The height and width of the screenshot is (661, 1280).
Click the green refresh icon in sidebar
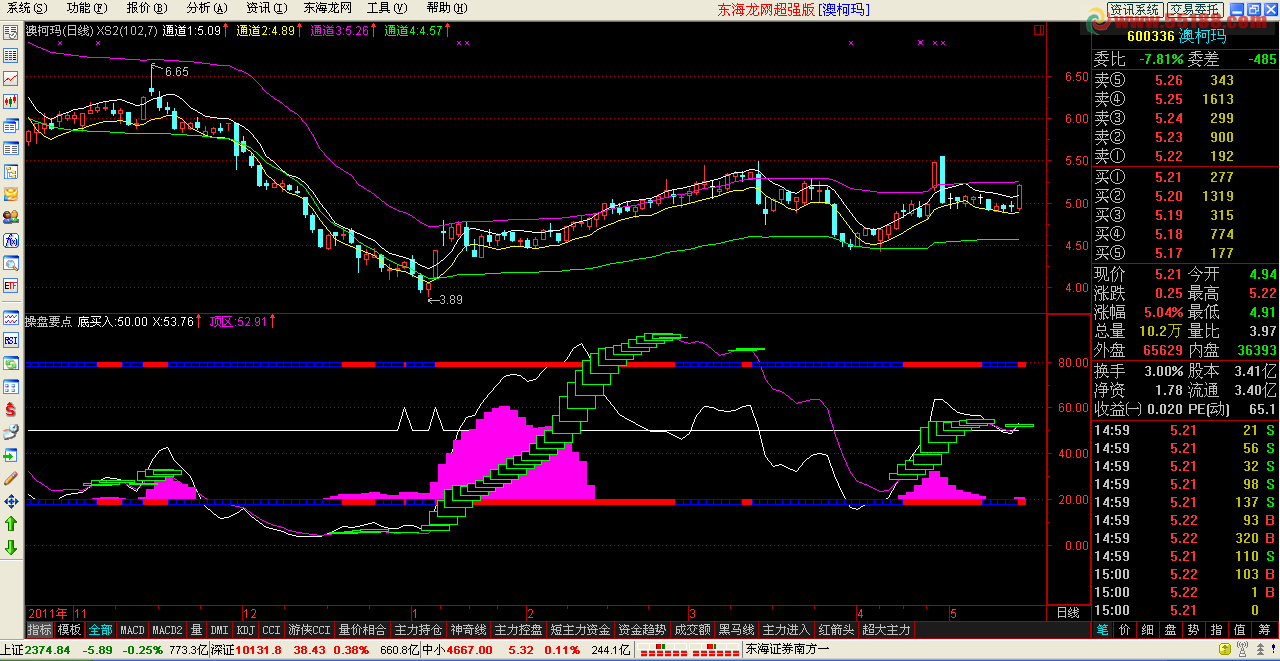click(x=11, y=364)
